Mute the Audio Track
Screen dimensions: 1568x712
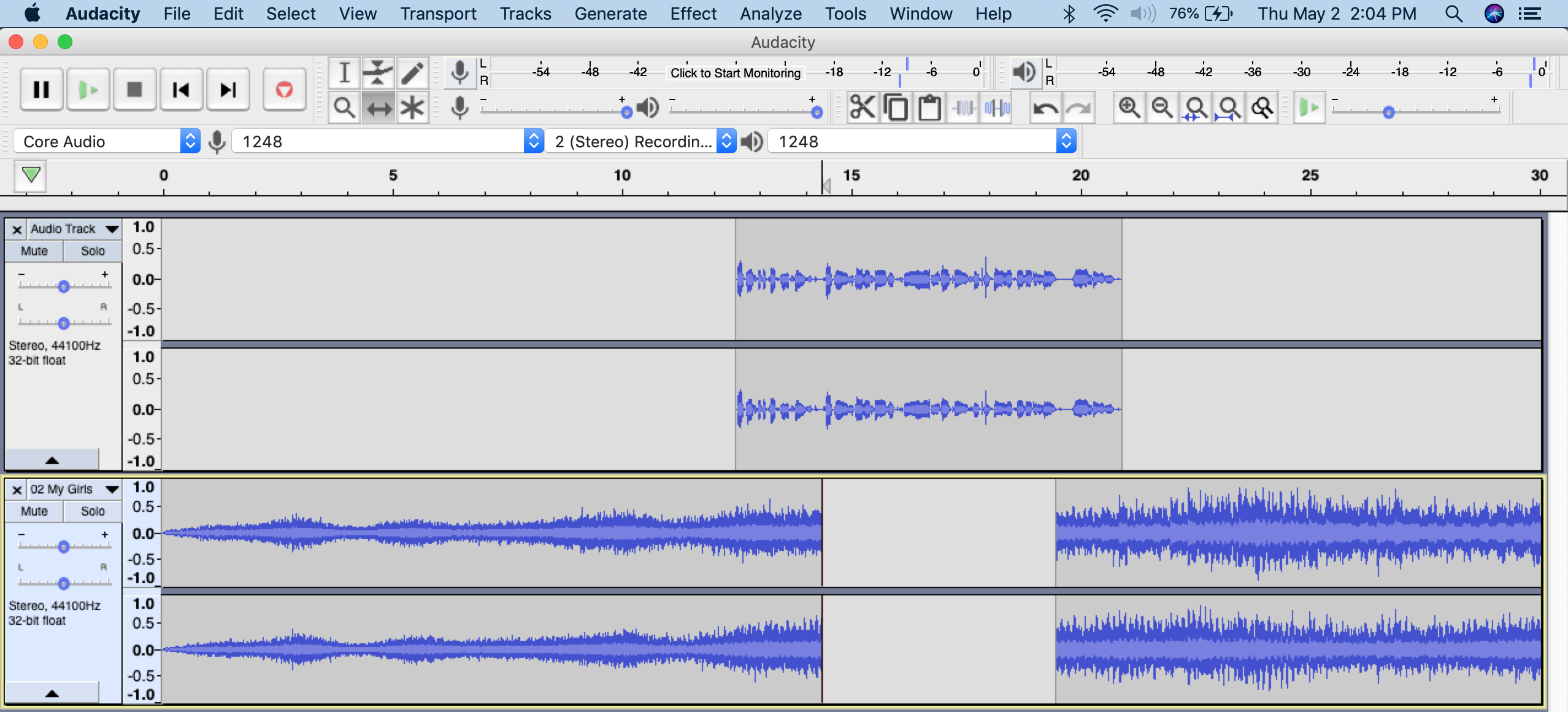[x=36, y=250]
